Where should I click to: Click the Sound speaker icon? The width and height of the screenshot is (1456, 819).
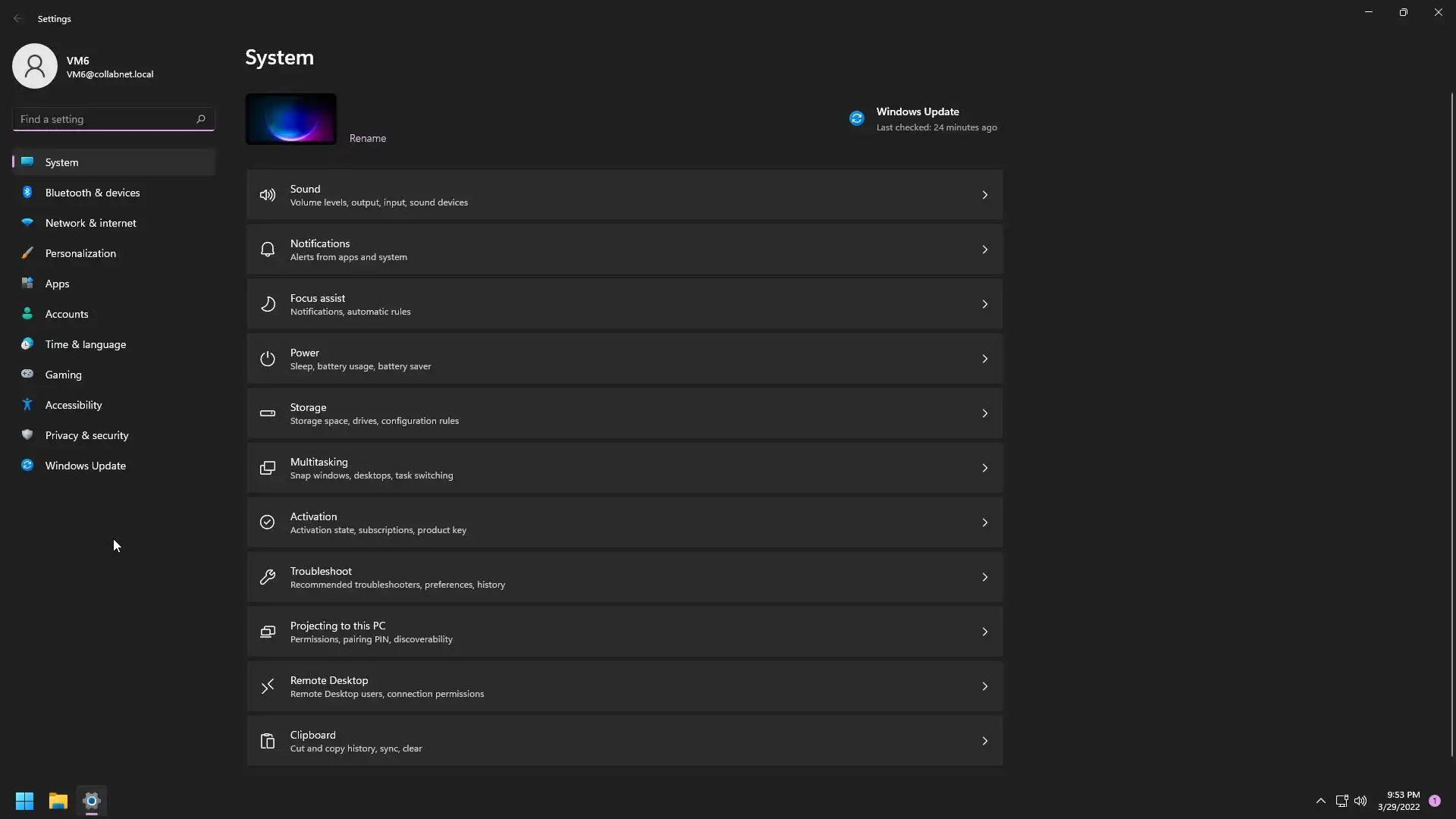tap(267, 195)
